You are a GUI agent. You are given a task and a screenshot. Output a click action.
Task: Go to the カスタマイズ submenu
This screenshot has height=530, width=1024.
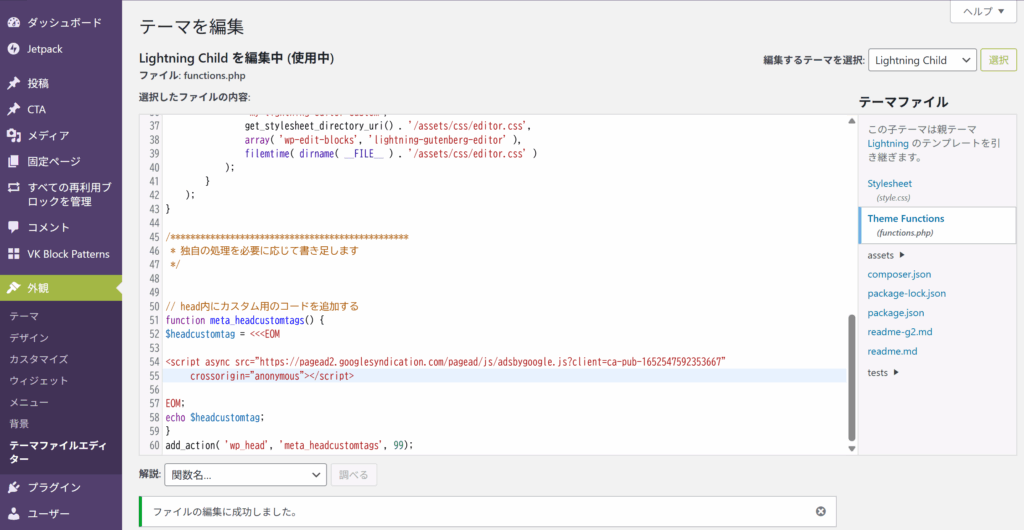point(39,359)
